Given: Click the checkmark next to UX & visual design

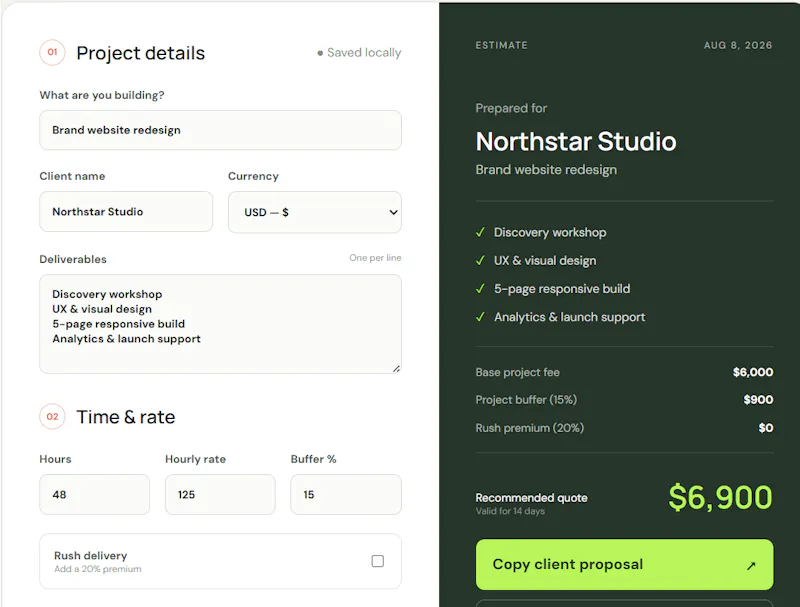Looking at the screenshot, I should [x=480, y=260].
